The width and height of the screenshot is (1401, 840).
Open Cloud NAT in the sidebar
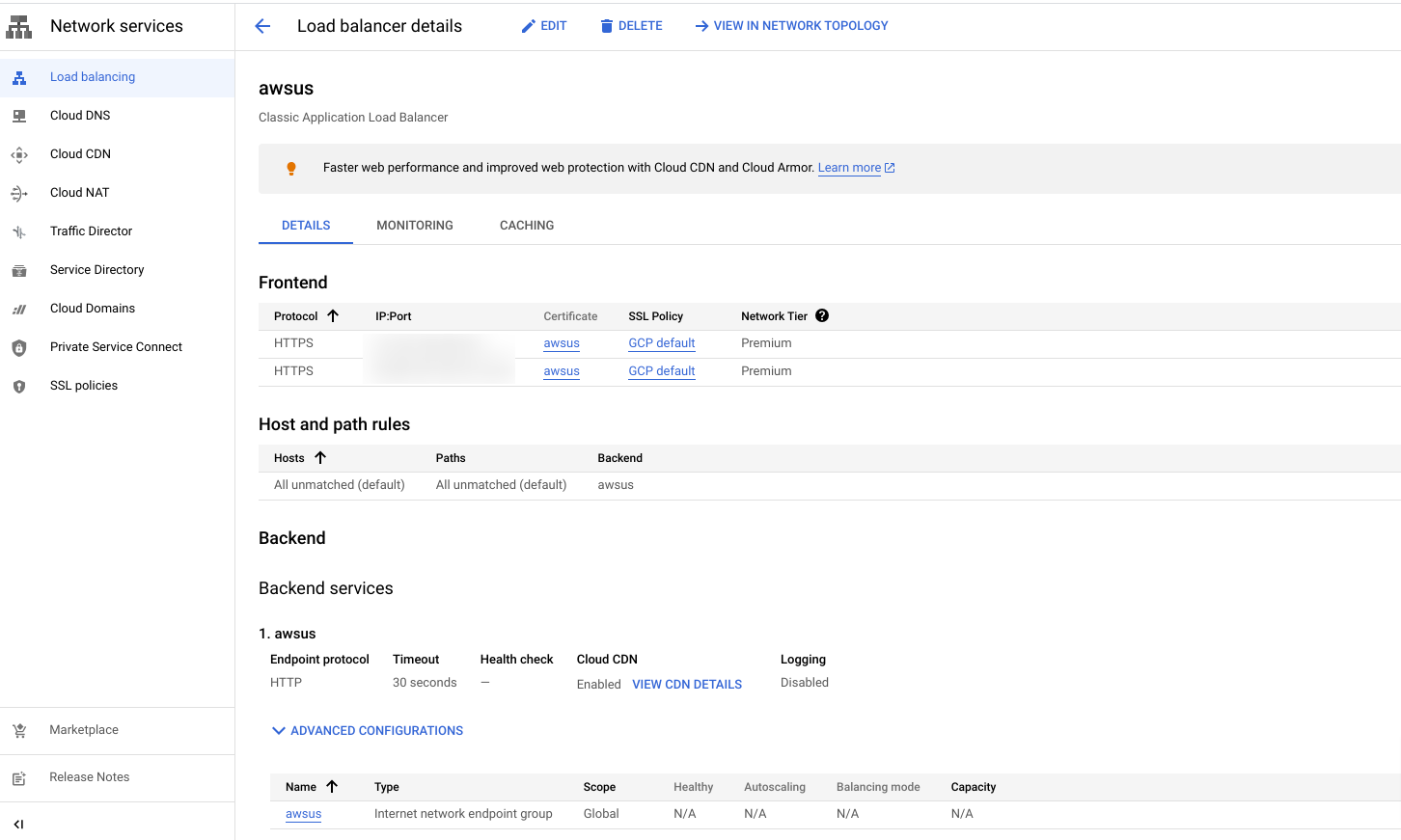pos(117,193)
